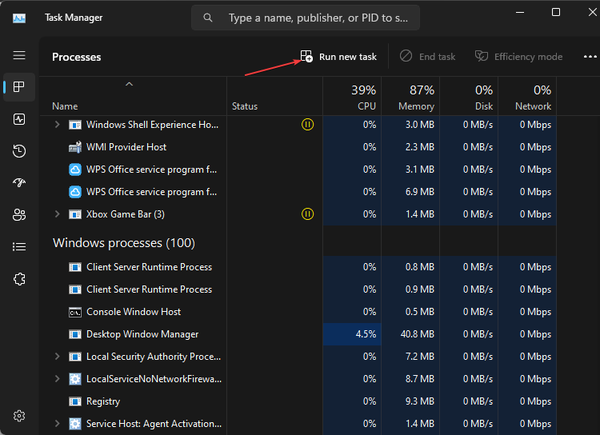
Task: Expand Local Security Authority Process row
Action: point(57,356)
